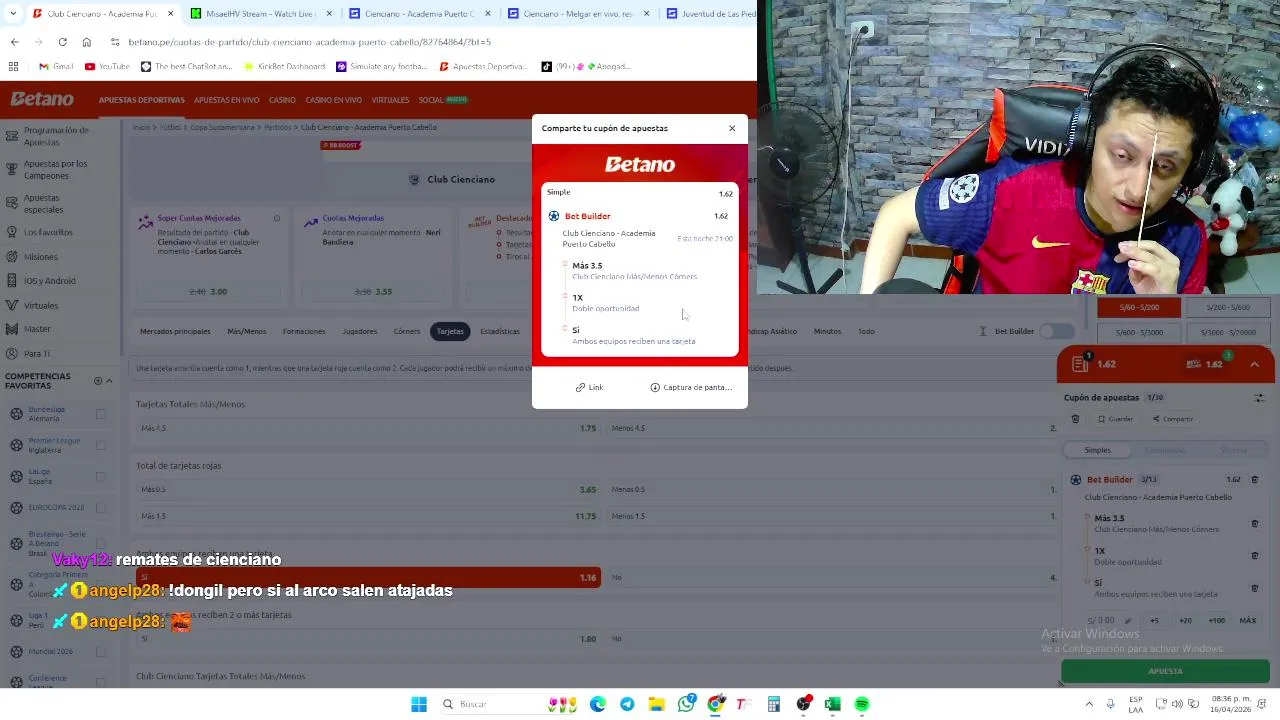Collapse the red bet slip header chevron
Viewport: 1280px width, 720px height.
(1254, 364)
